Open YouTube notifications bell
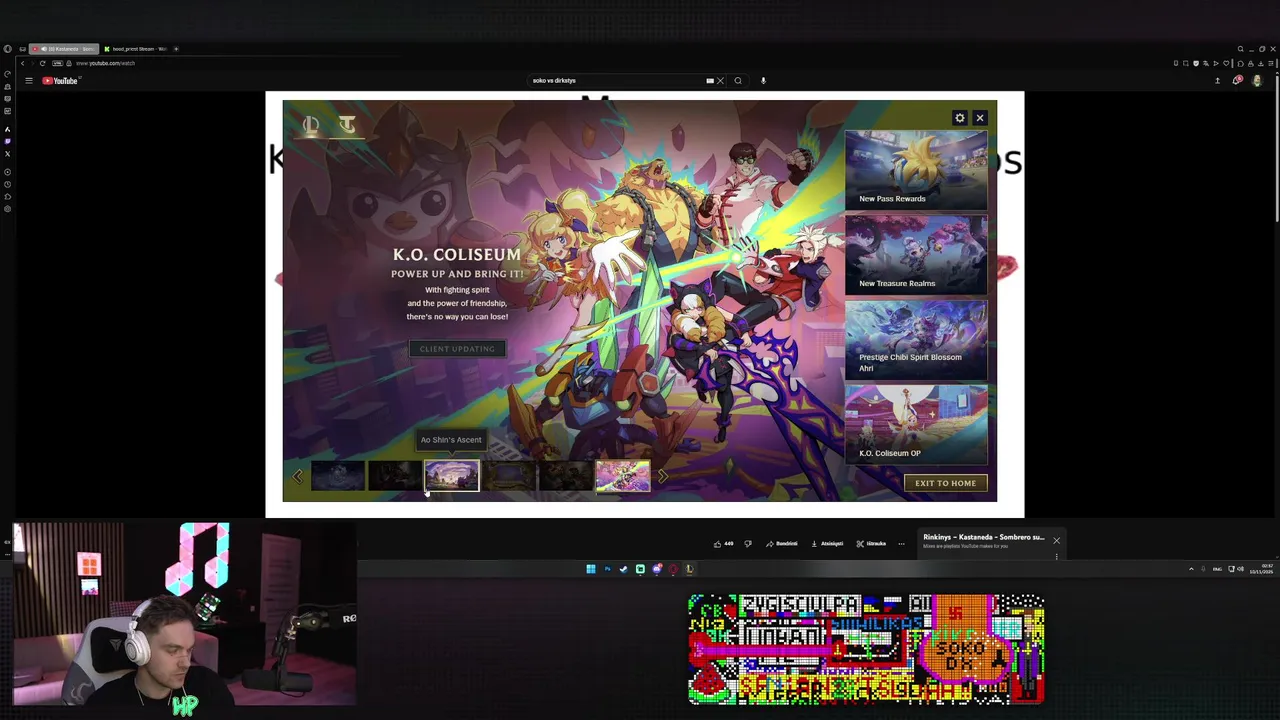This screenshot has width=1280, height=720. click(1237, 81)
